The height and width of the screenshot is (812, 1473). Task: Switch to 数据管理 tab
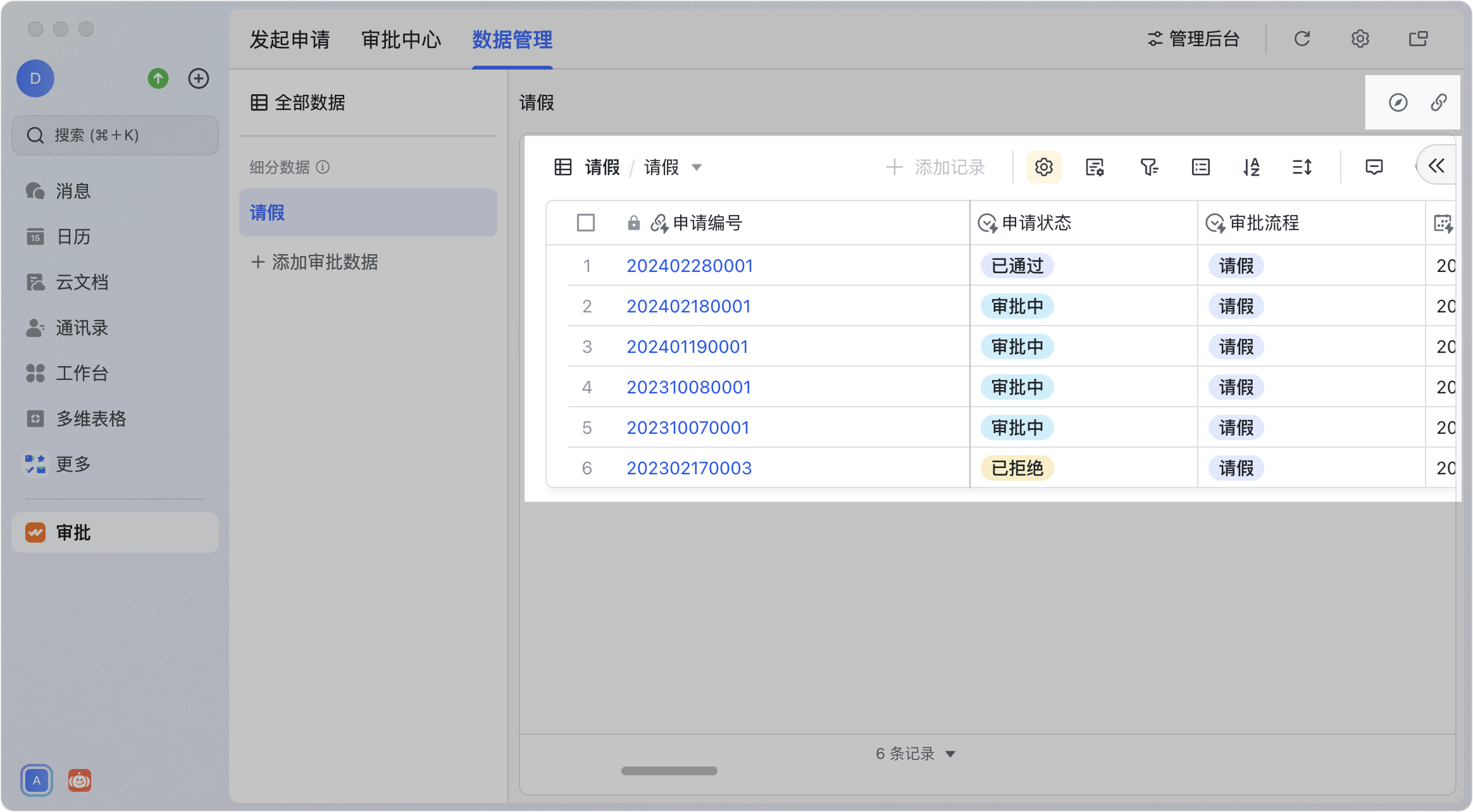point(513,39)
